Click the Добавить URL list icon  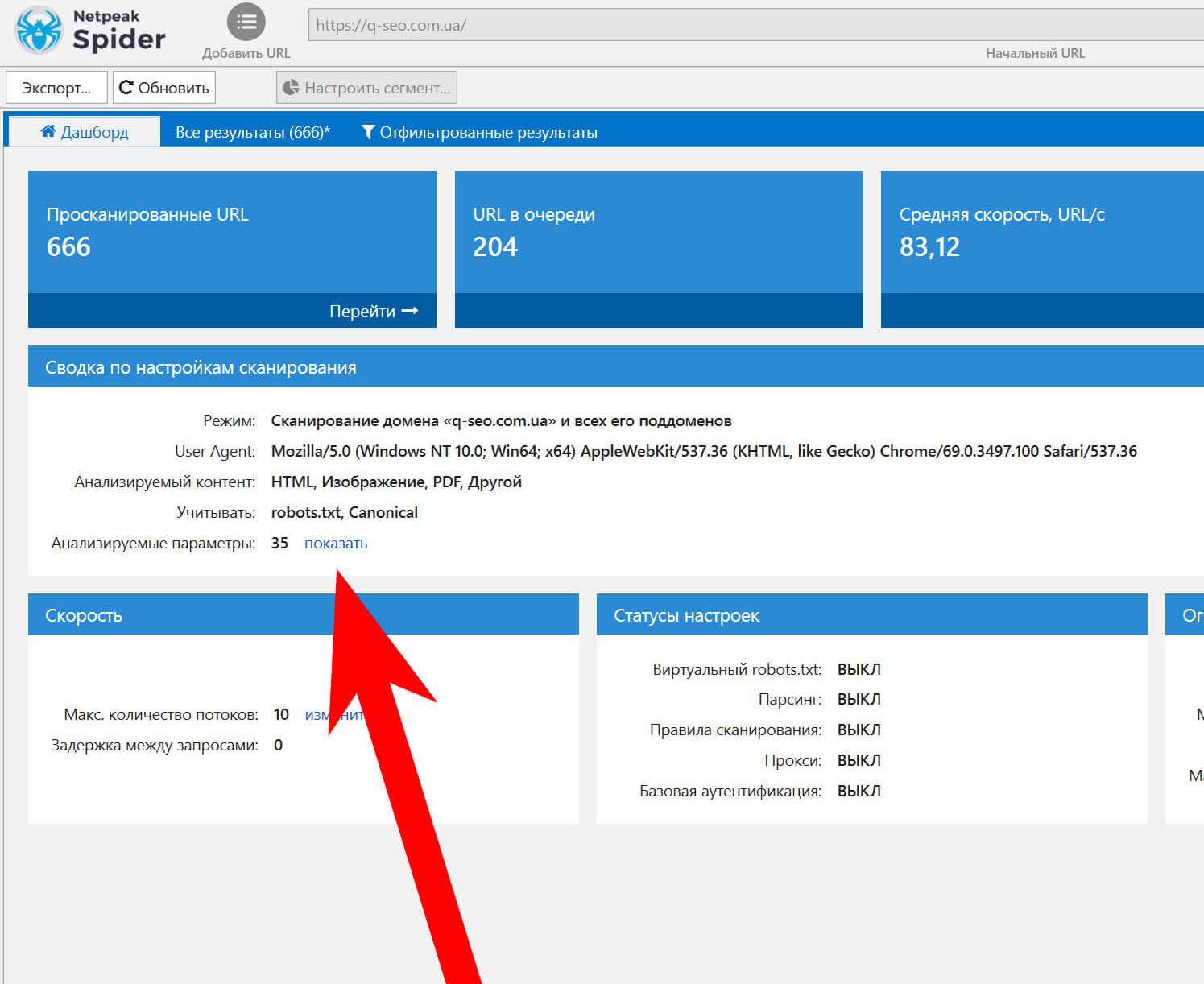click(246, 22)
